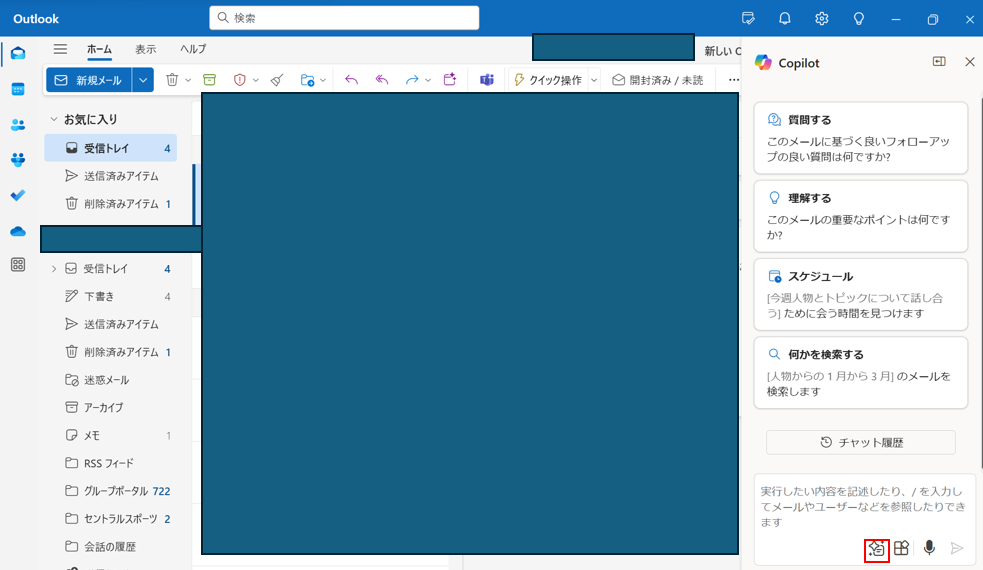Screen dimensions: 983x570
Task: Open the Quick actions dropdown arrow
Action: click(594, 80)
